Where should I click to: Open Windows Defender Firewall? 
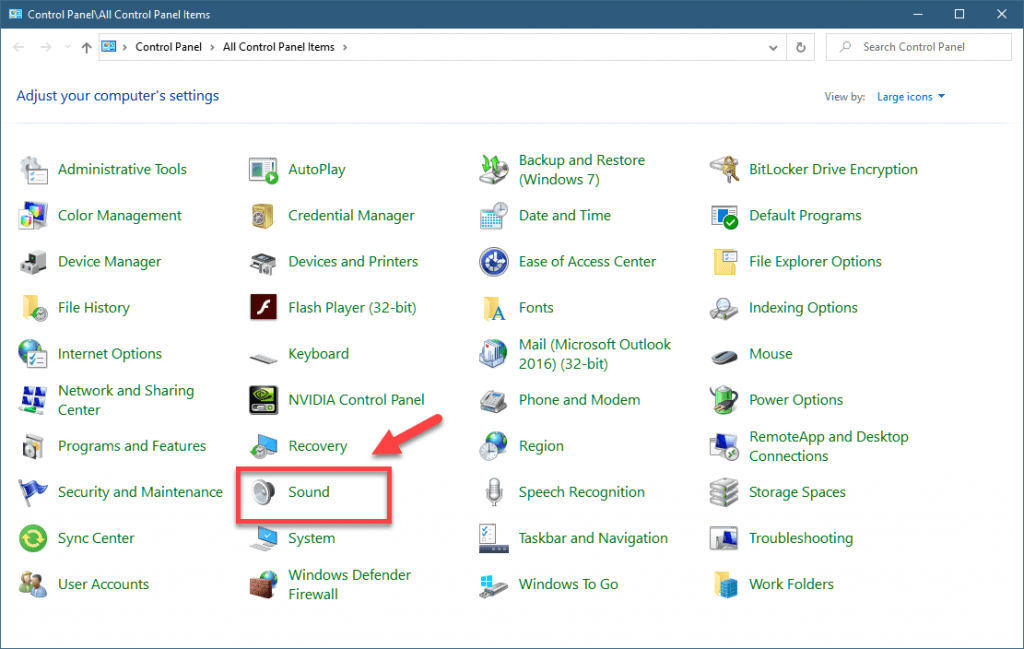point(350,584)
